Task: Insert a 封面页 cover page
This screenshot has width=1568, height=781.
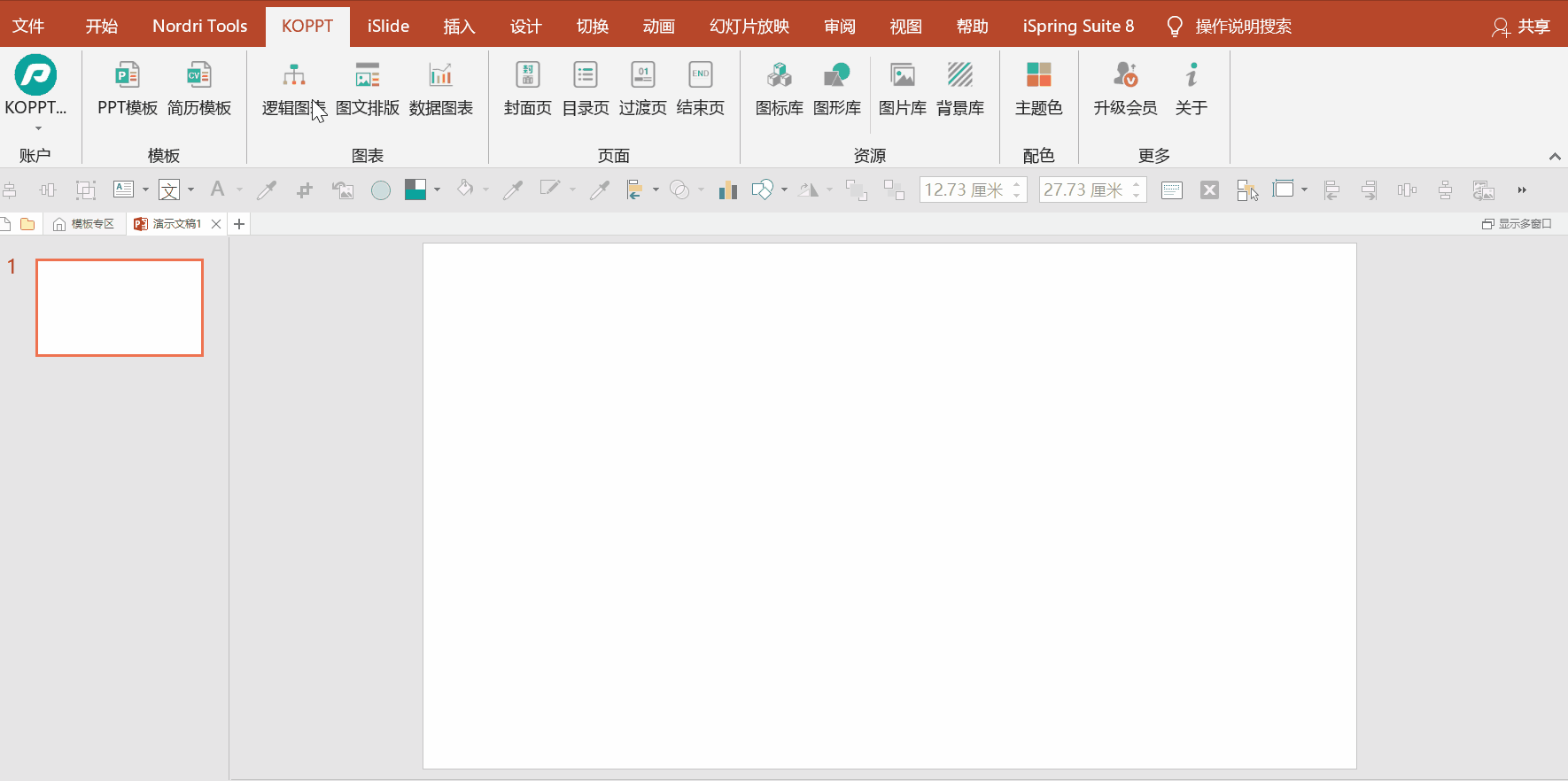Action: click(x=527, y=89)
